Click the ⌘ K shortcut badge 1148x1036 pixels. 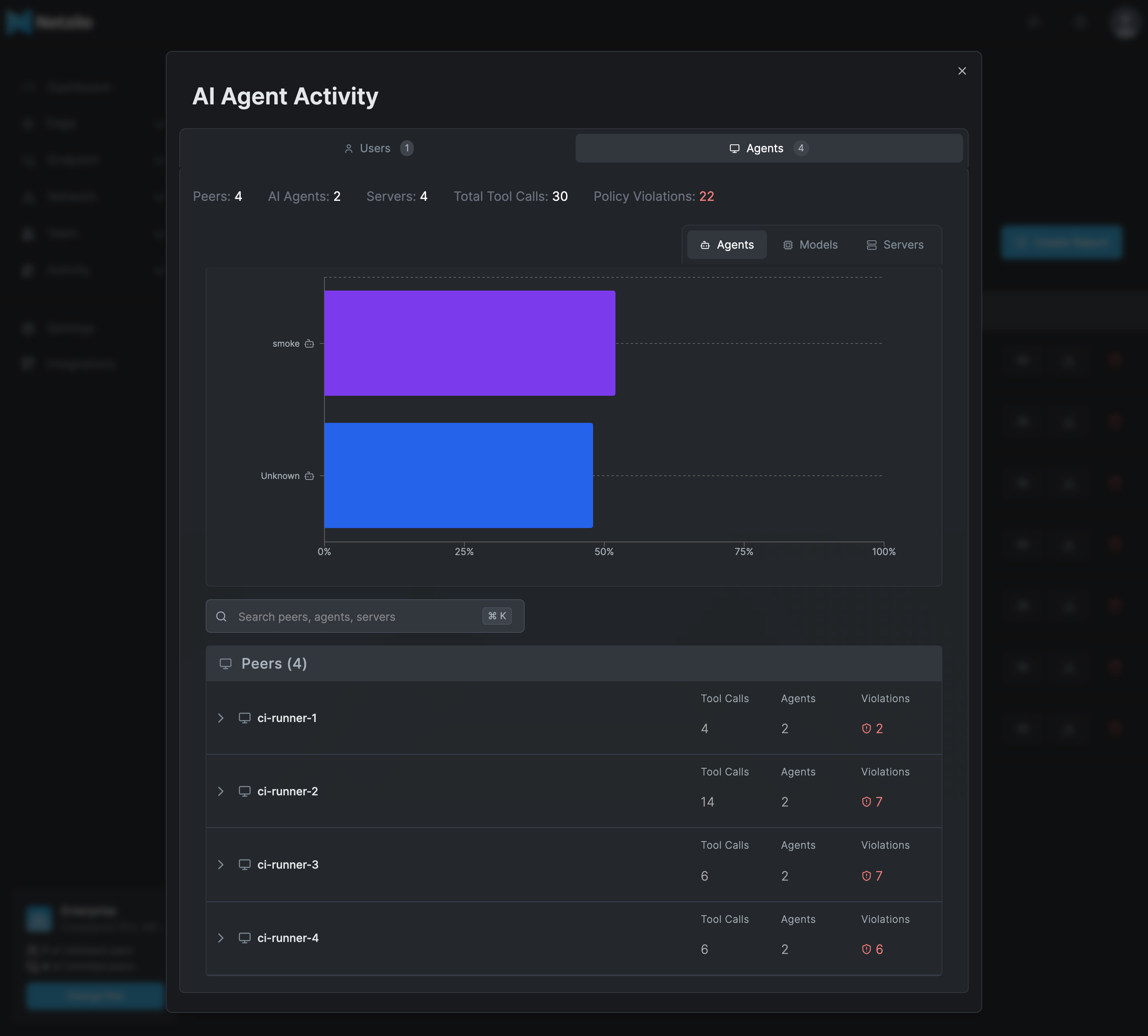coord(497,616)
